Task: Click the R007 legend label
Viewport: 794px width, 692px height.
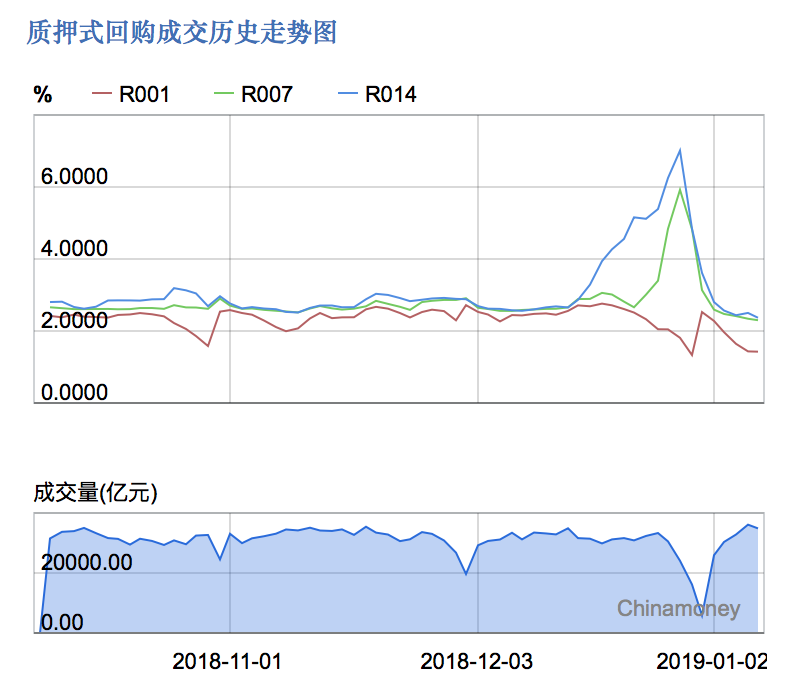Action: pyautogui.click(x=266, y=95)
